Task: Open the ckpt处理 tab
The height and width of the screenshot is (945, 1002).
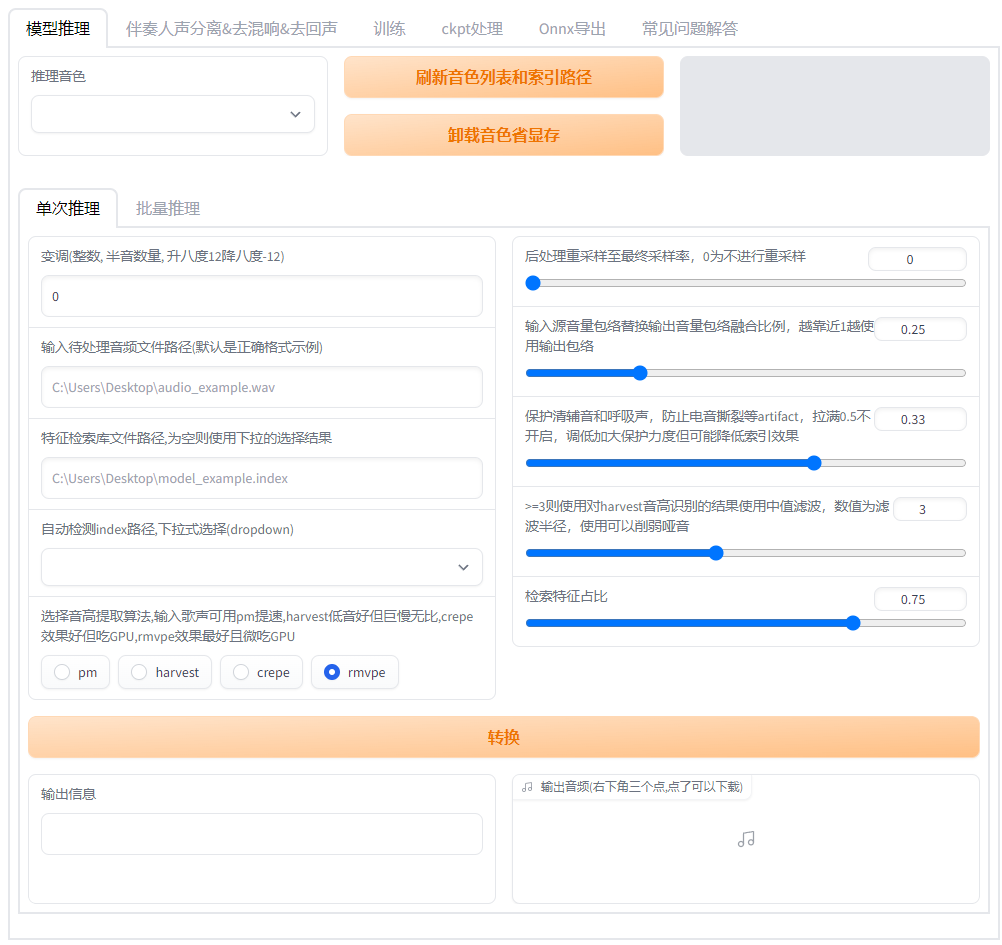Action: (471, 29)
